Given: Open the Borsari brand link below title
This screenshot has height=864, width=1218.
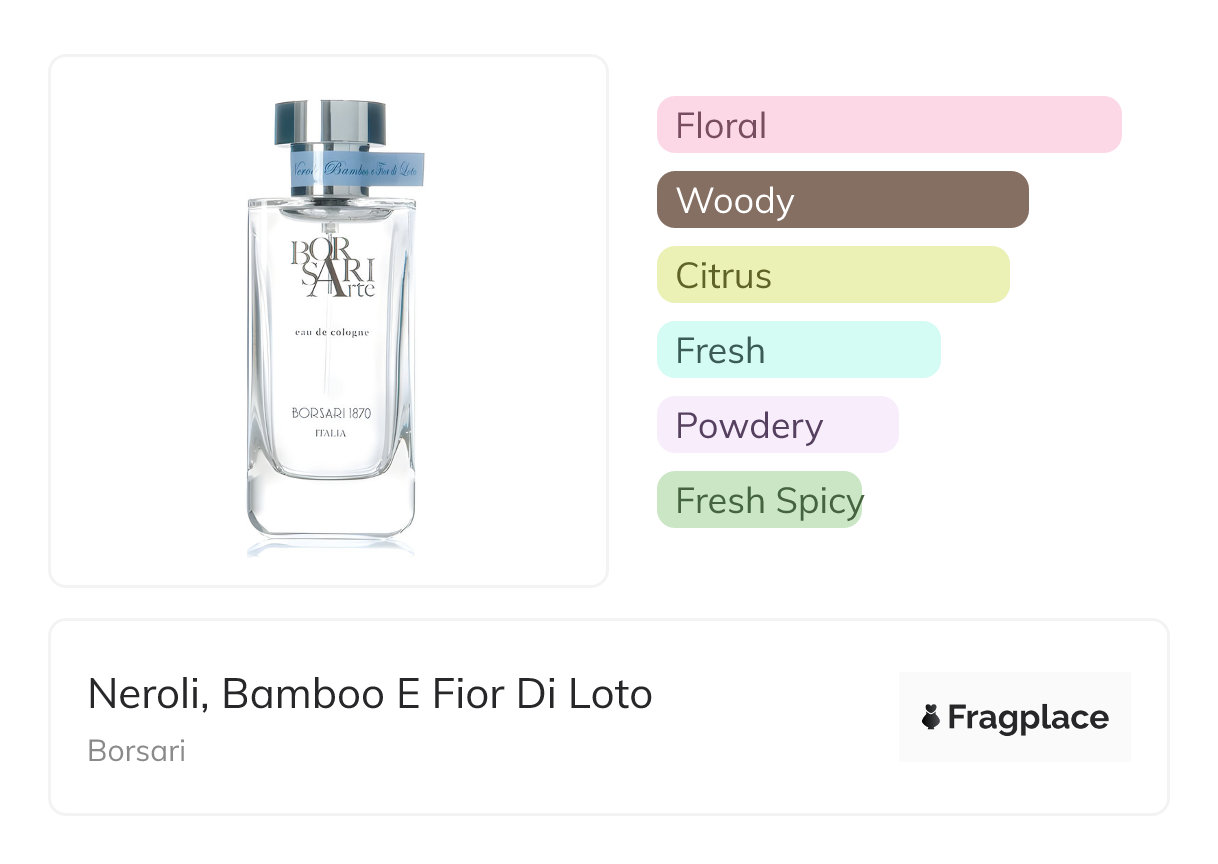Looking at the screenshot, I should pos(137,751).
